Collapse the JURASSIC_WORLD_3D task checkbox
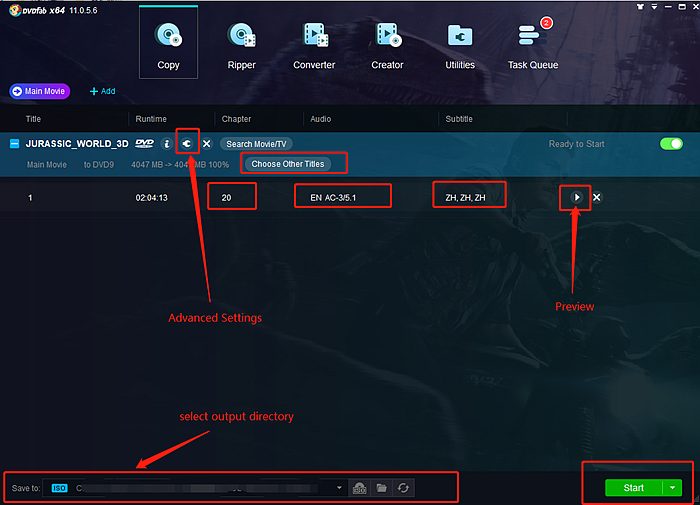This screenshot has height=505, width=700. [14, 144]
